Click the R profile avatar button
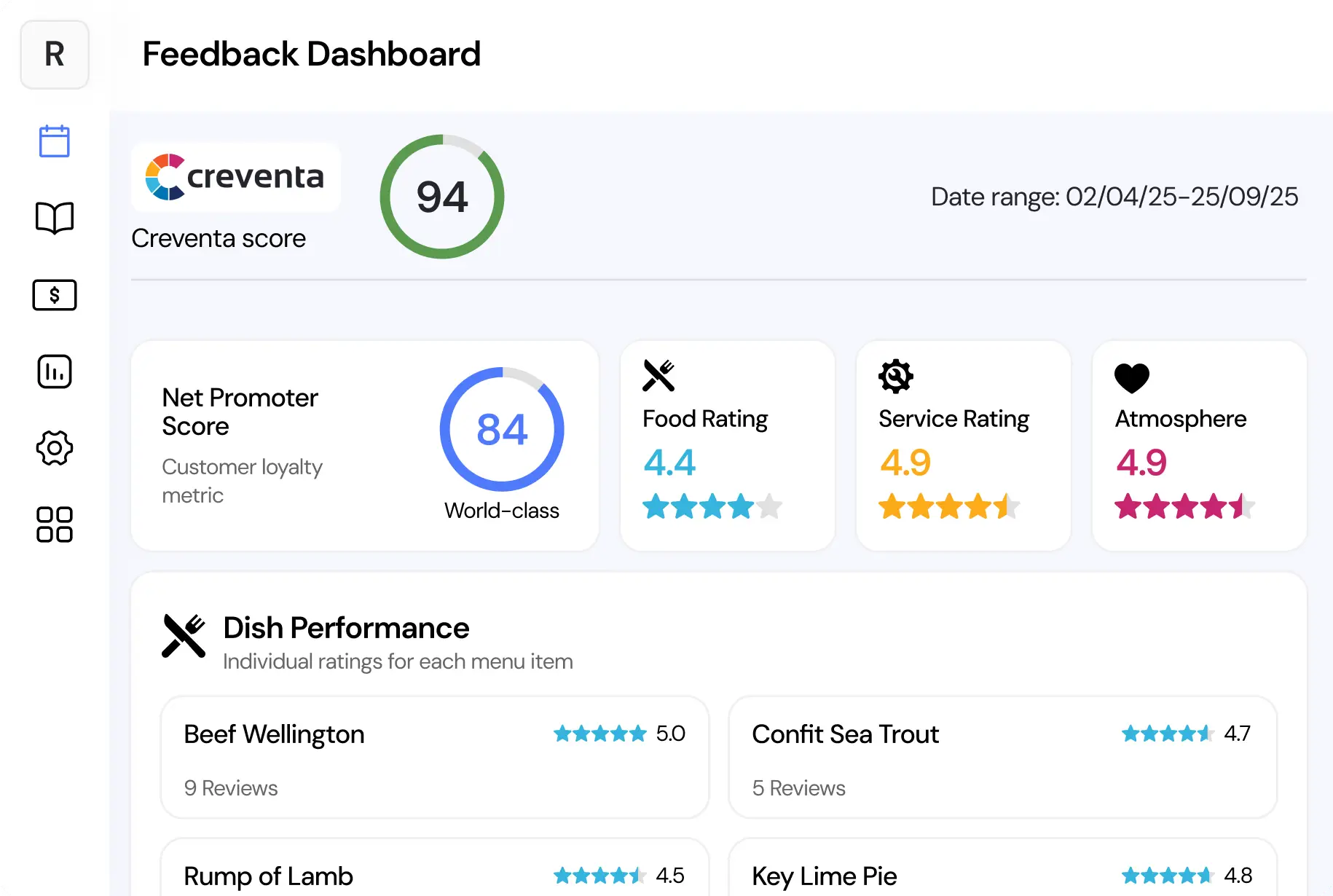 tap(55, 55)
